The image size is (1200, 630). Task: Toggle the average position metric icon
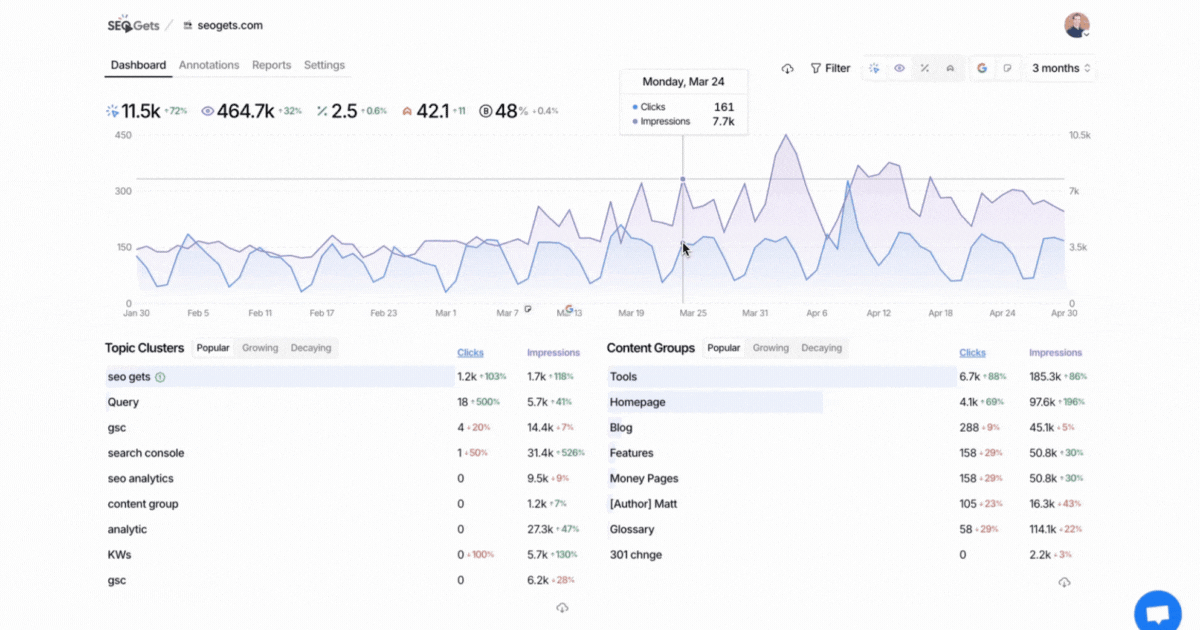950,69
